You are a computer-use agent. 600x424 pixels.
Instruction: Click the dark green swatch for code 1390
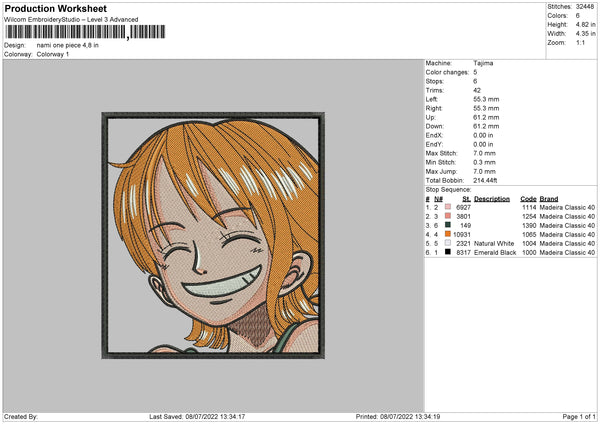[x=448, y=225]
